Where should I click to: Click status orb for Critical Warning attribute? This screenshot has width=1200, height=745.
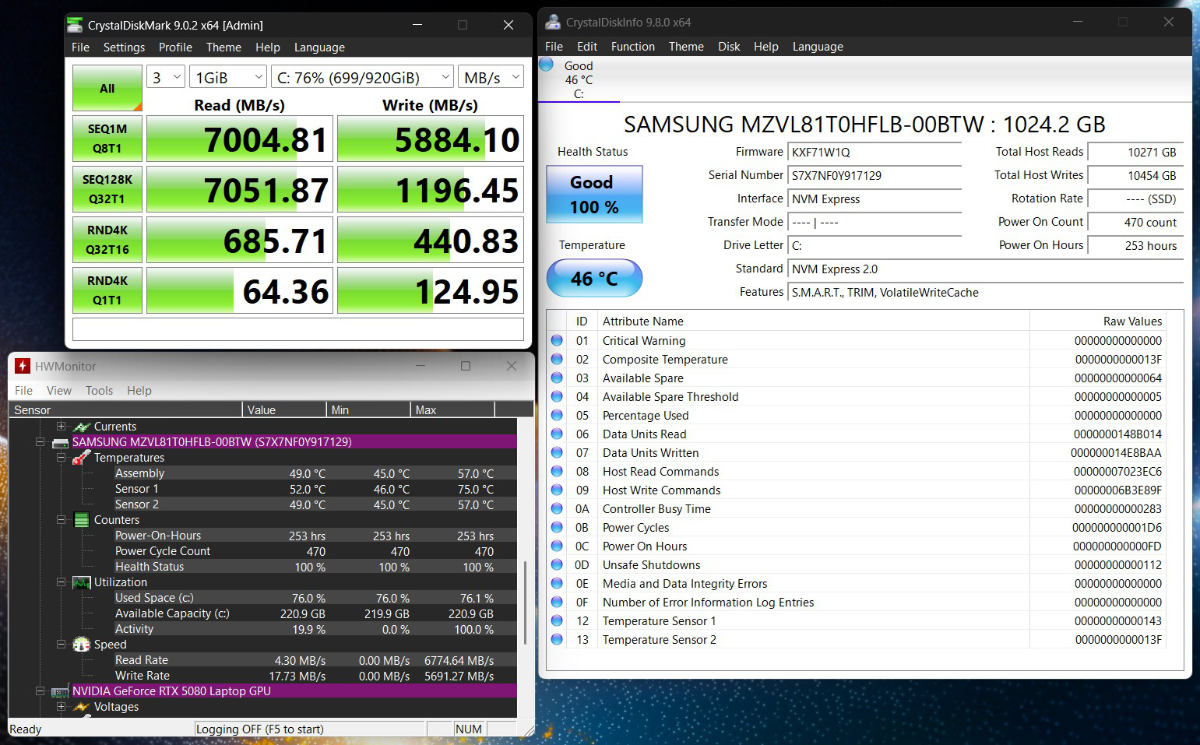coord(557,341)
